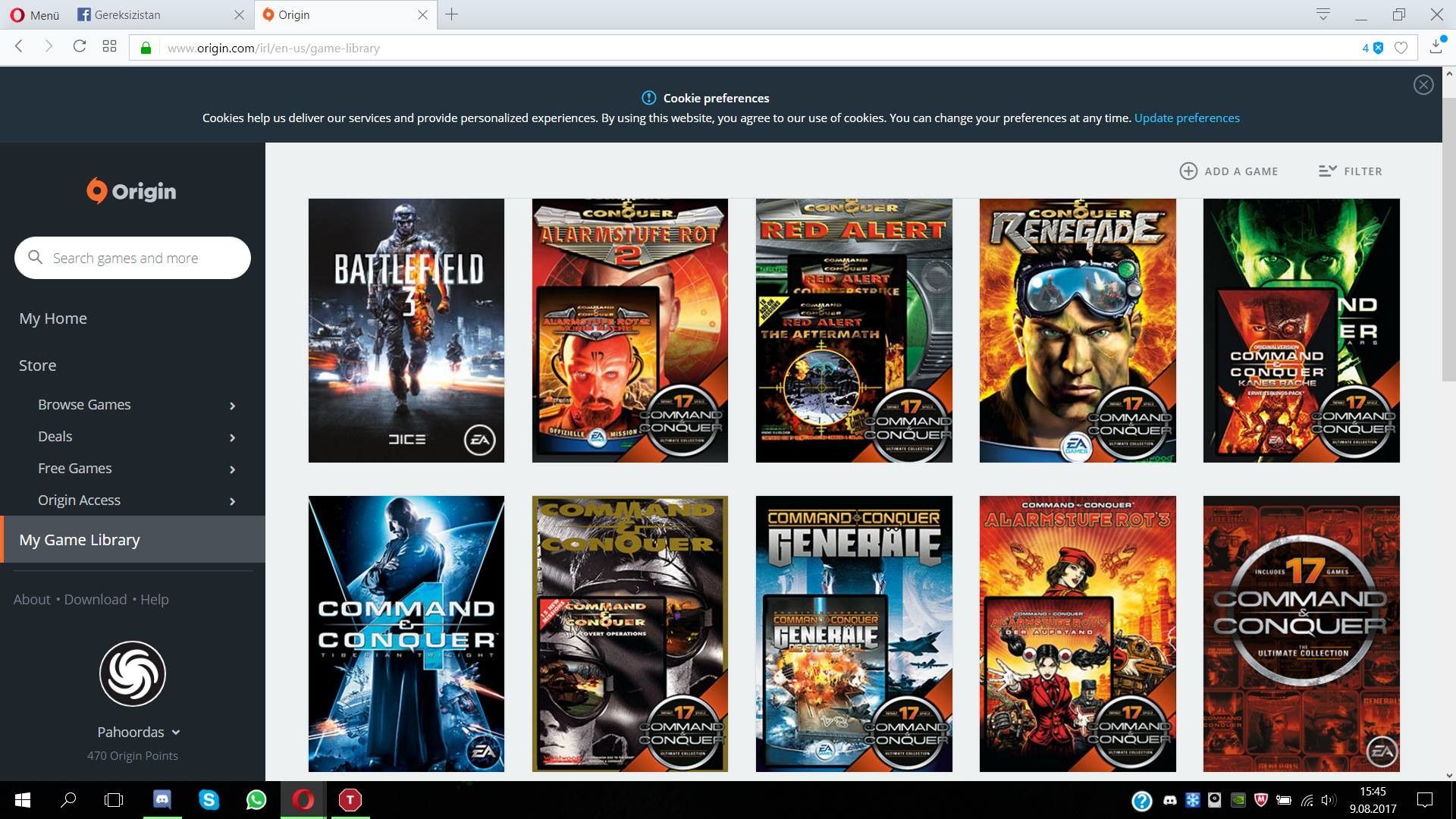This screenshot has height=819, width=1456.
Task: Open the Filter options icon
Action: pyautogui.click(x=1326, y=171)
